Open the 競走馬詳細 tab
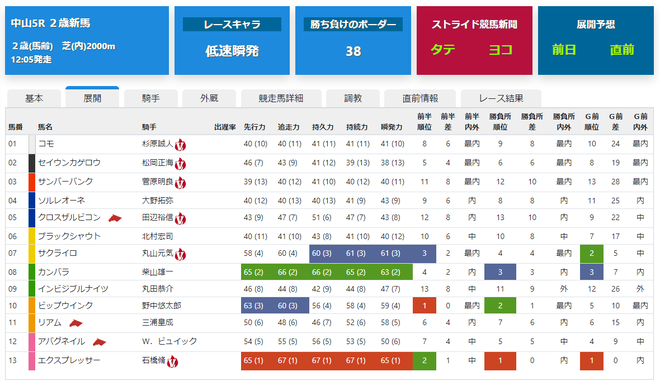The height and width of the screenshot is (386, 660). coord(281,98)
